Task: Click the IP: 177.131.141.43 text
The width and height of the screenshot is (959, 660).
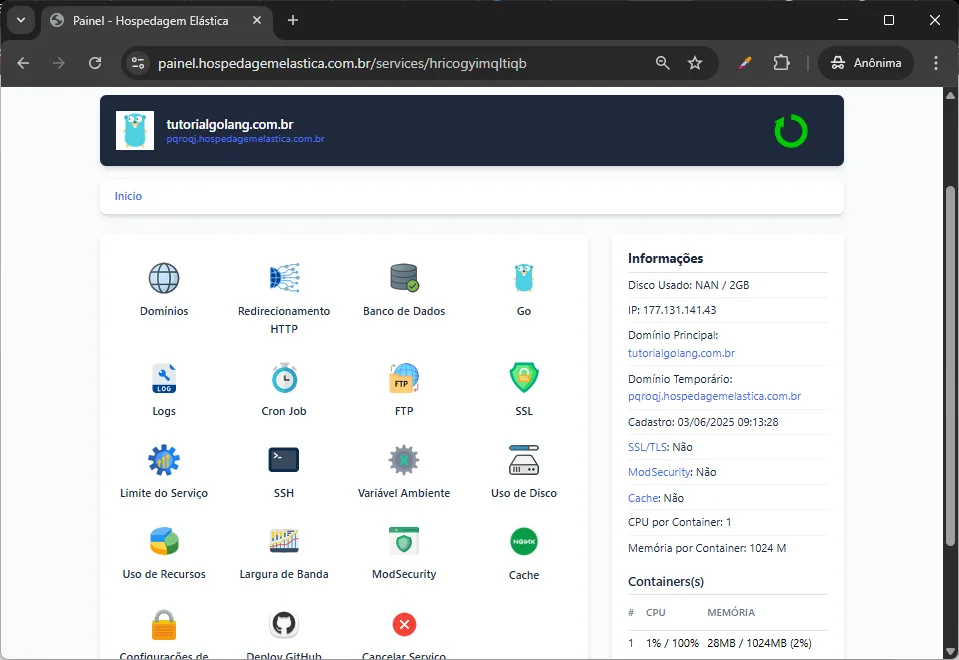Action: (x=672, y=310)
